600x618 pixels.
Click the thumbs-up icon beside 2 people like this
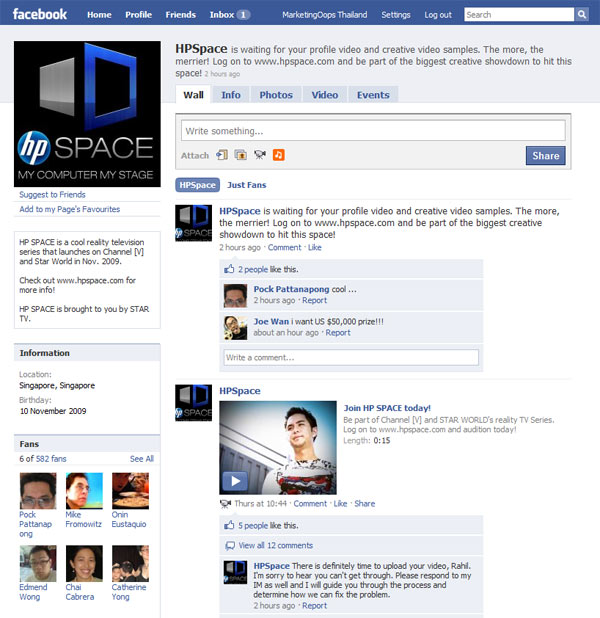229,269
